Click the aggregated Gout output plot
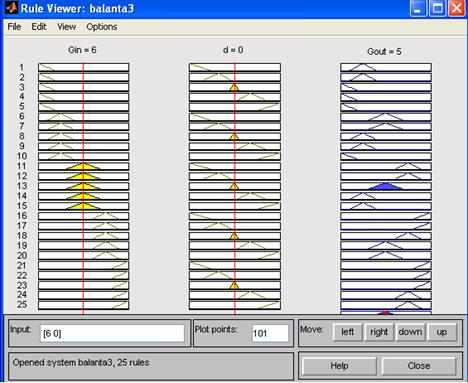The image size is (468, 383). click(386, 312)
